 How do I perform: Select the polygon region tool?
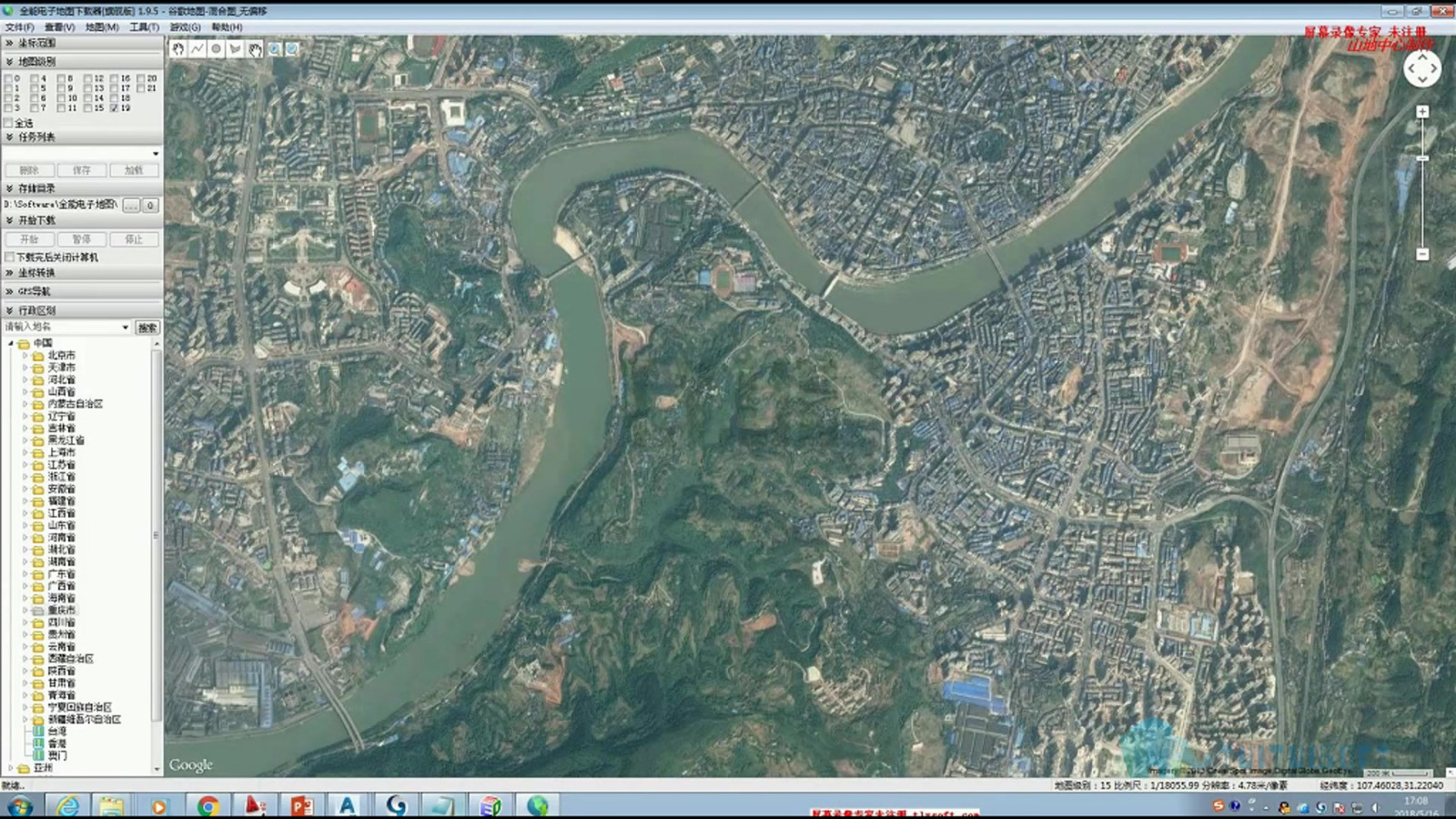[236, 49]
